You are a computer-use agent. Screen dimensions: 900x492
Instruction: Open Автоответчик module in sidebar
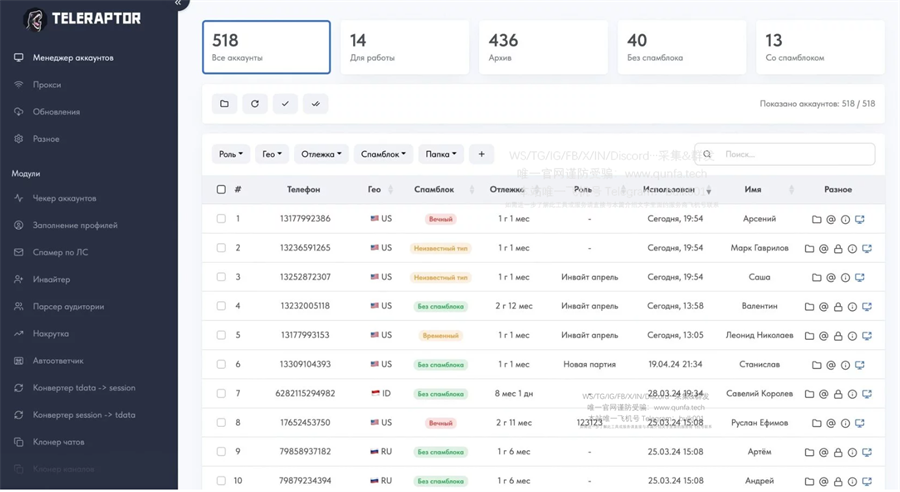[x=58, y=361]
